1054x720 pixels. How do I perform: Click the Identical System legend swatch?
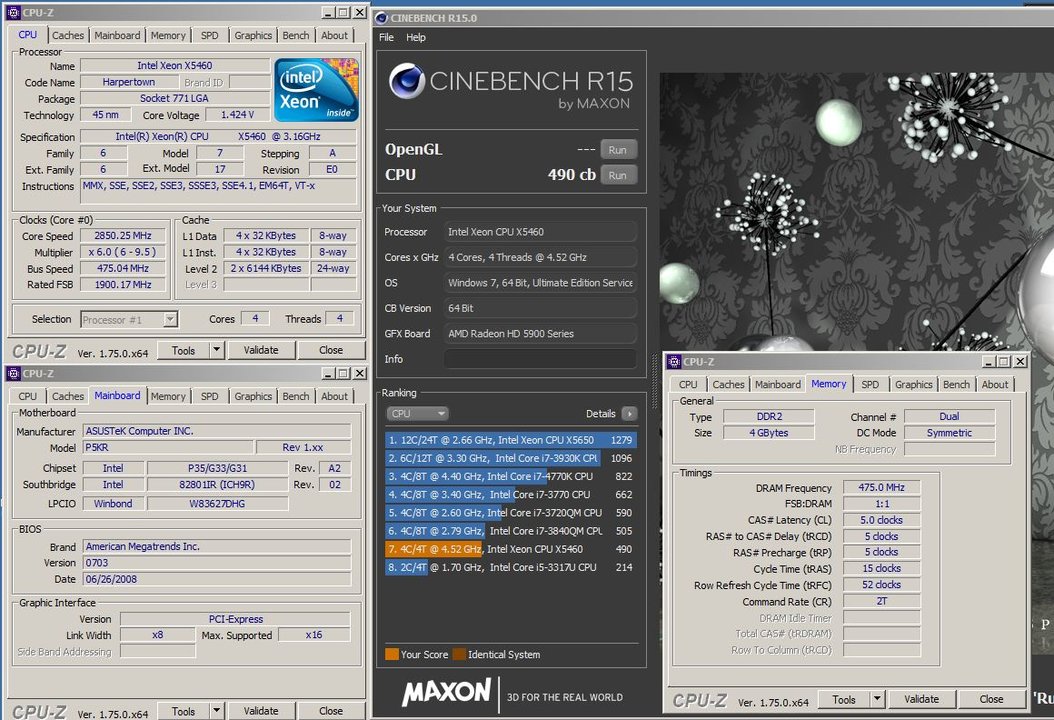[458, 655]
